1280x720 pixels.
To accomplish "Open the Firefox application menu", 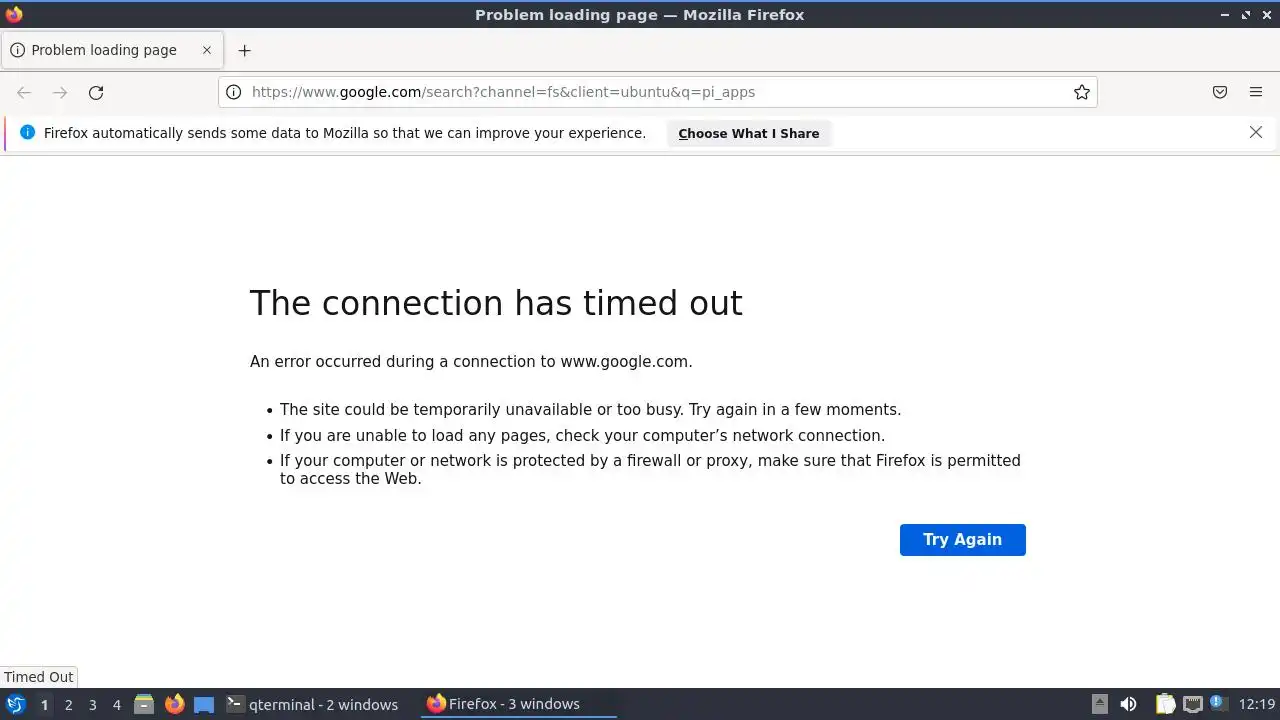I will click(x=1256, y=92).
